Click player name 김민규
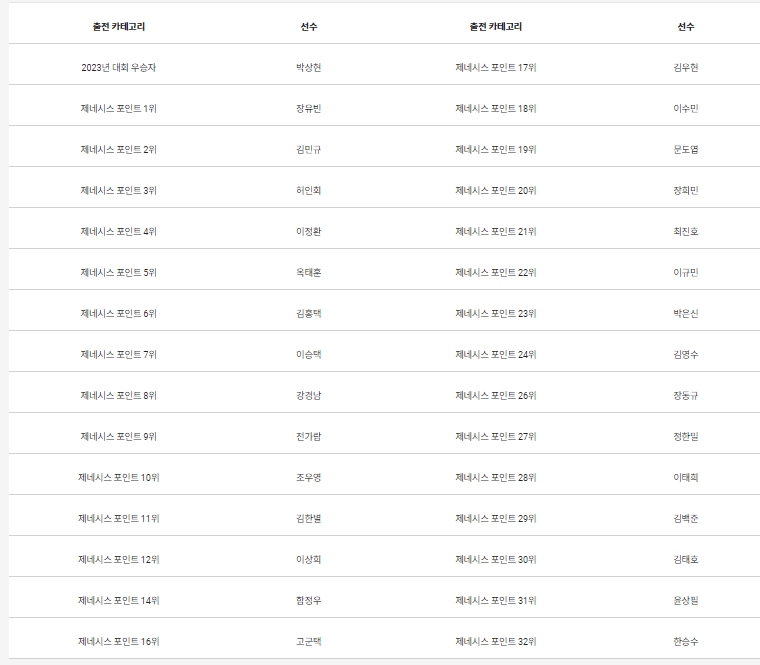 (x=309, y=149)
